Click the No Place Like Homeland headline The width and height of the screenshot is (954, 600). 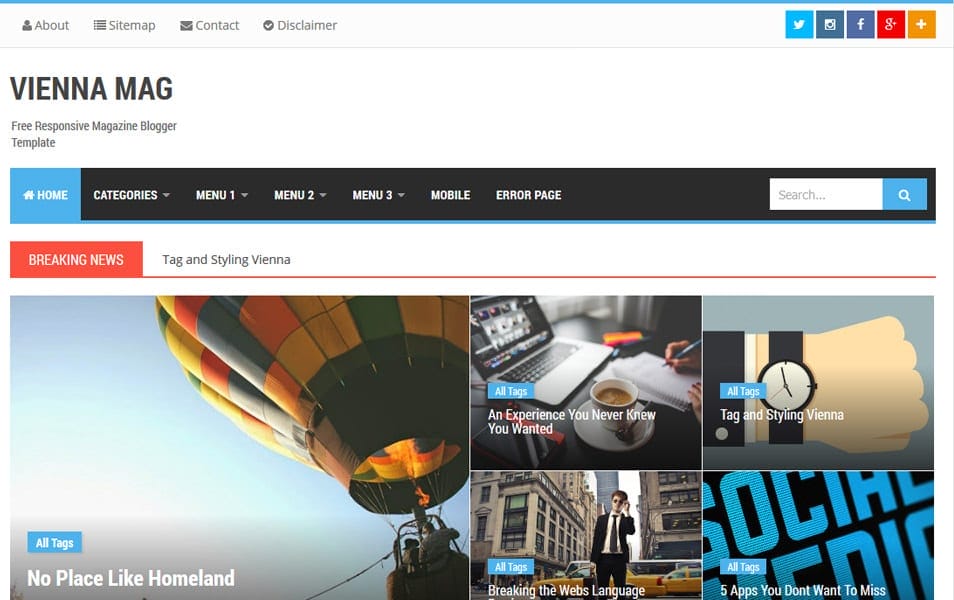point(131,578)
